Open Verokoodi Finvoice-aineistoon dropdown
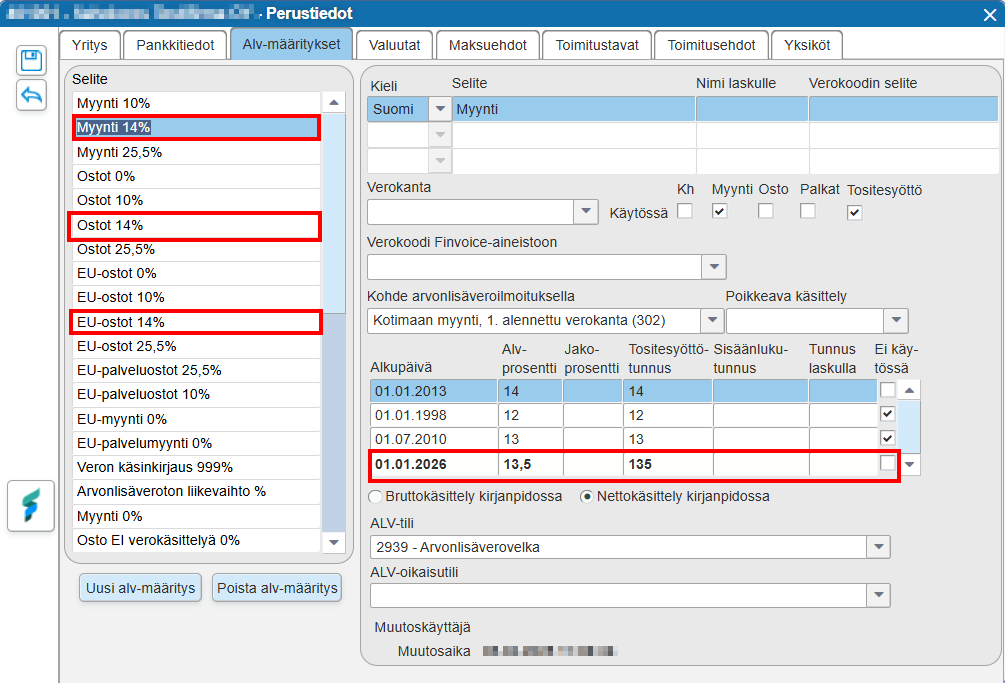The image size is (1005, 683). (x=713, y=267)
